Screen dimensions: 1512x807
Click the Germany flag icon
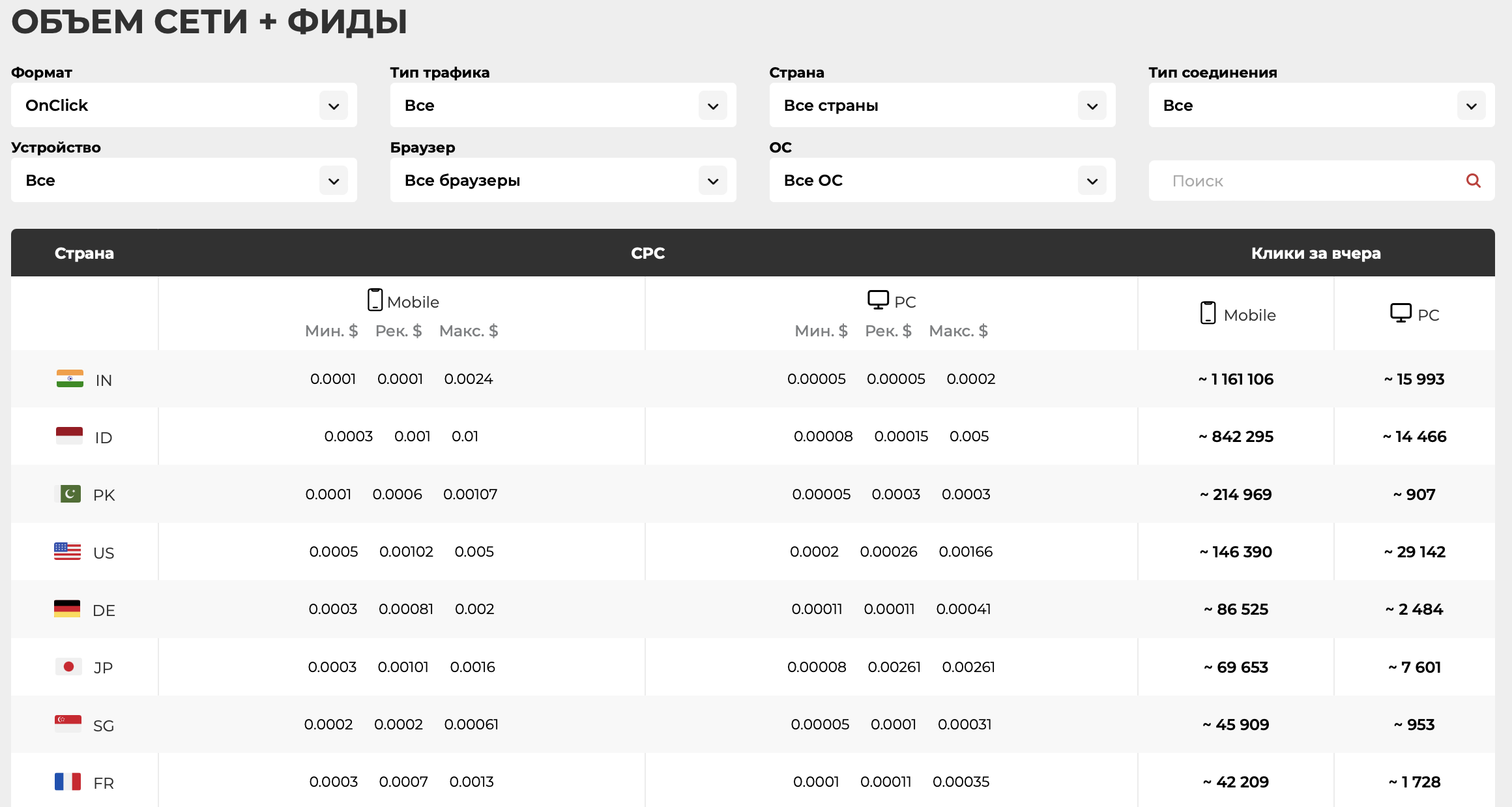click(x=67, y=609)
